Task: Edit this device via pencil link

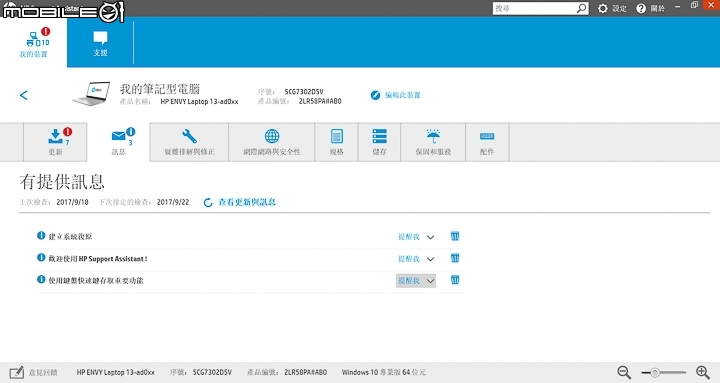Action: point(395,95)
